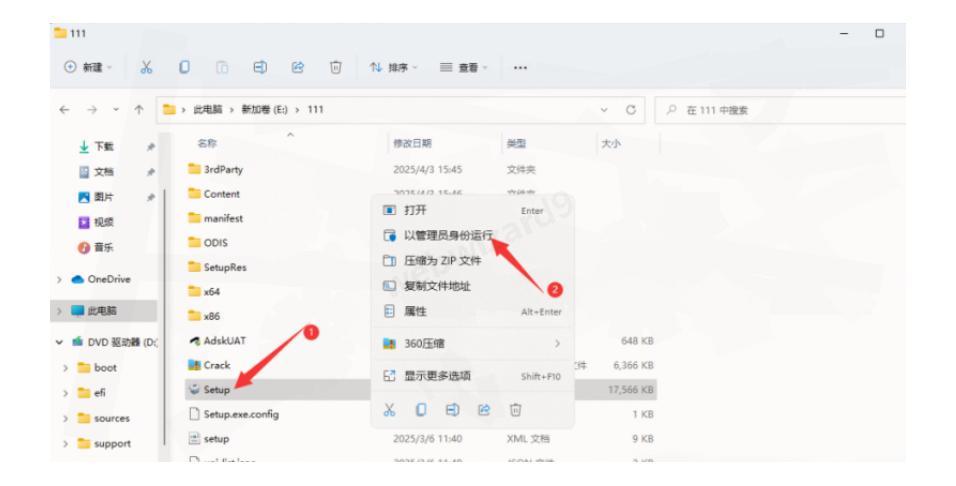Expand the 此电脑 tree node
The width and height of the screenshot is (956, 486).
(x=59, y=311)
